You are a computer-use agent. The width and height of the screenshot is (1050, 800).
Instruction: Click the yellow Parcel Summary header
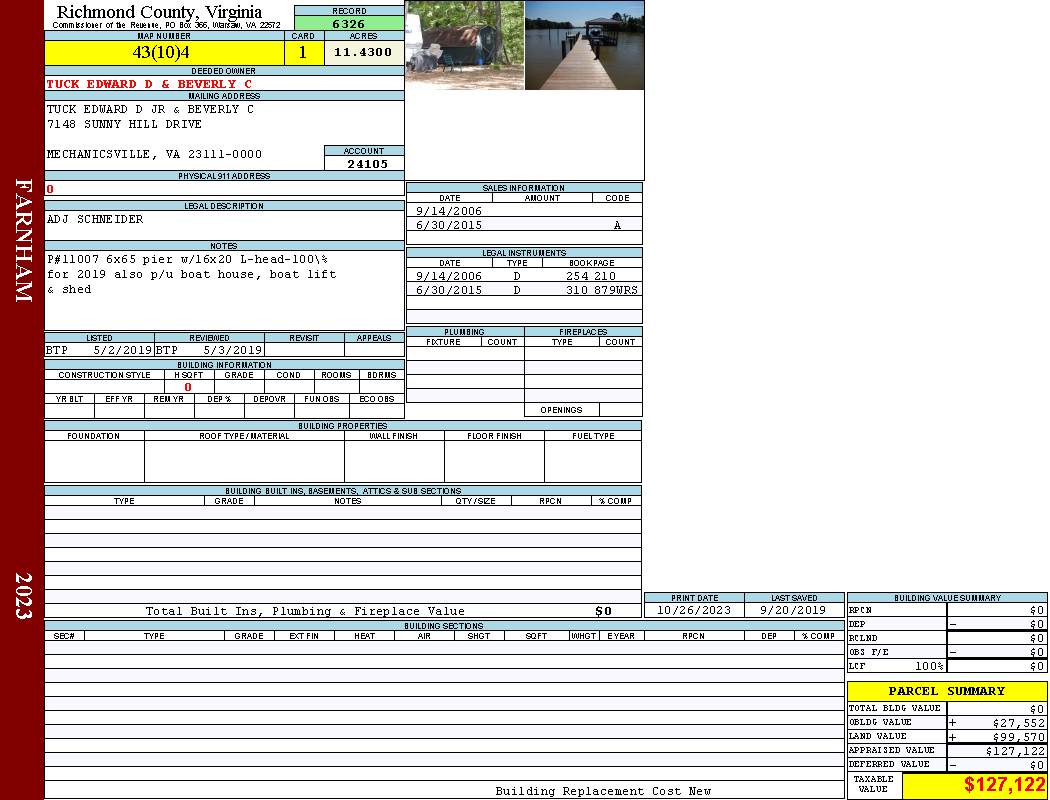(946, 691)
